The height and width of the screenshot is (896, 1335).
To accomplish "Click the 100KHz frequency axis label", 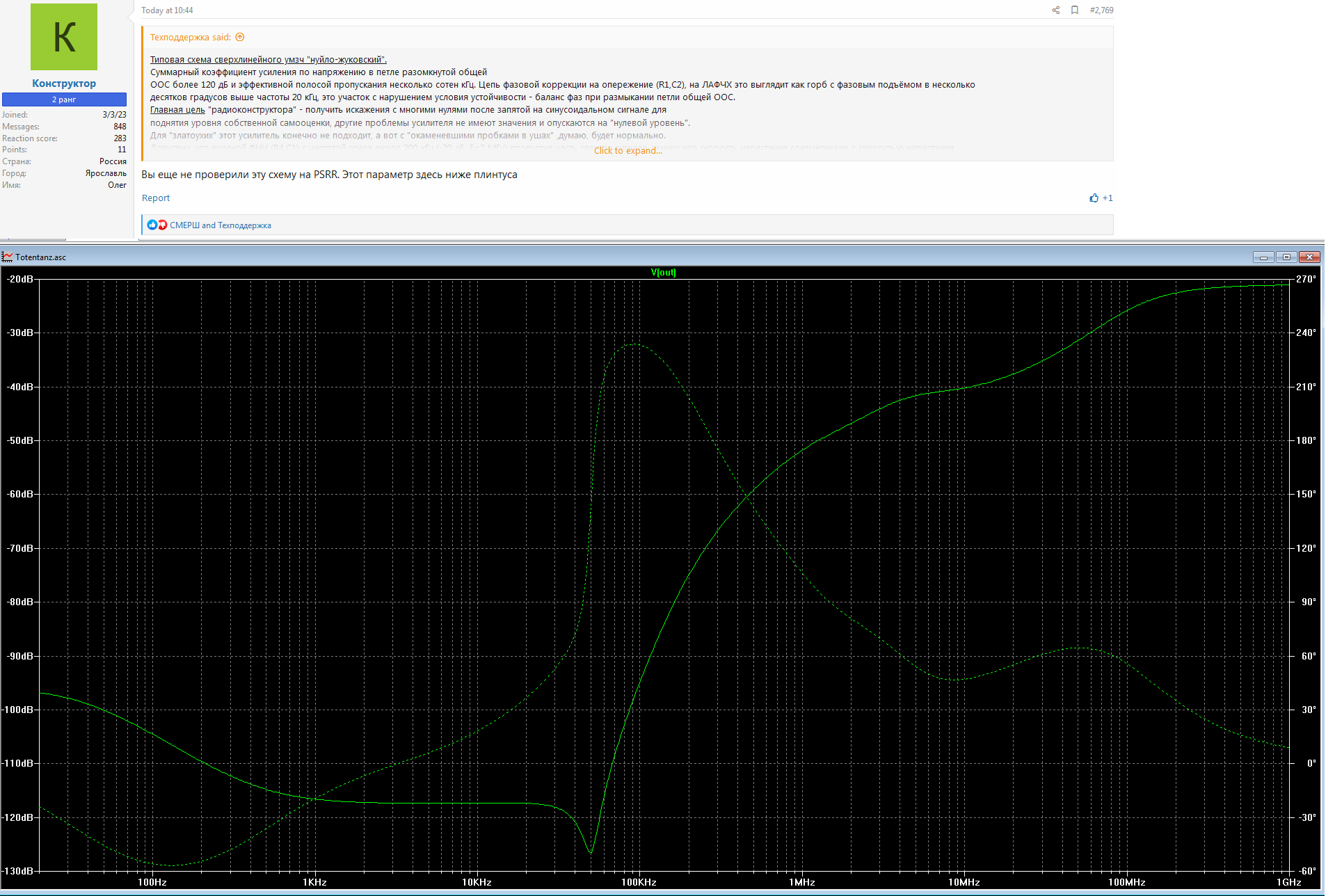I will 639,883.
